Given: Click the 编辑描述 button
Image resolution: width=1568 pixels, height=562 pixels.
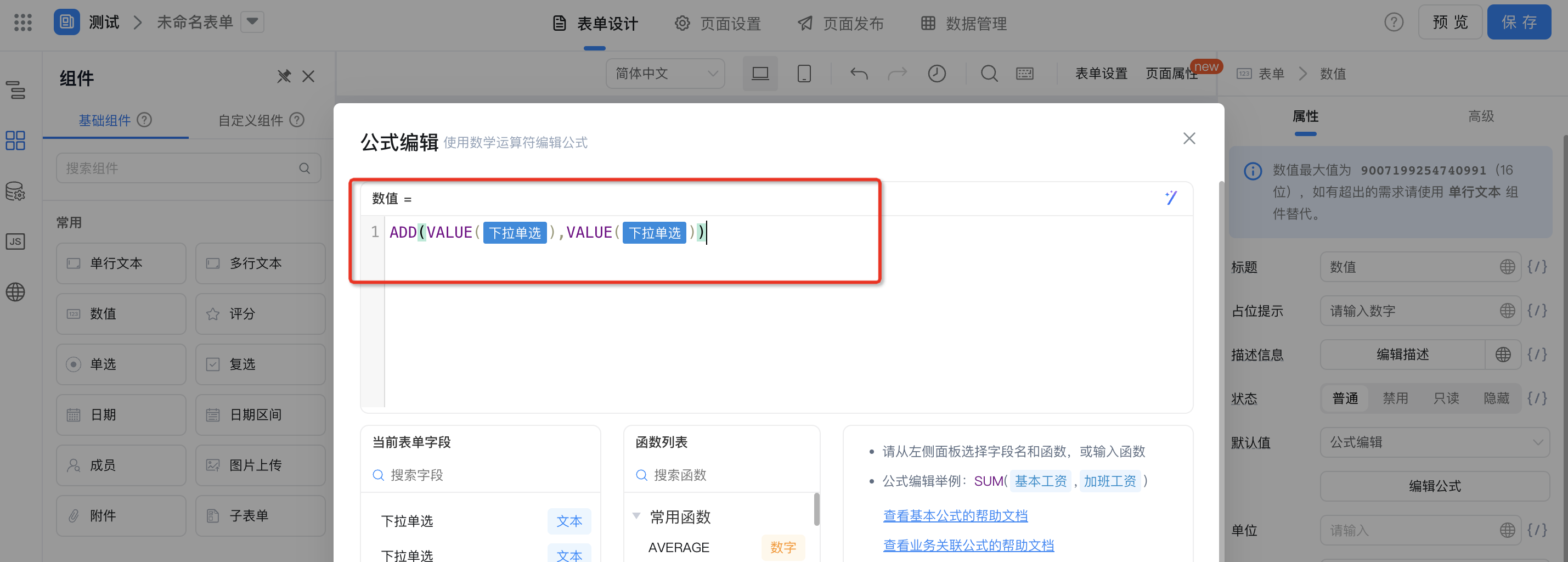Looking at the screenshot, I should point(1402,355).
